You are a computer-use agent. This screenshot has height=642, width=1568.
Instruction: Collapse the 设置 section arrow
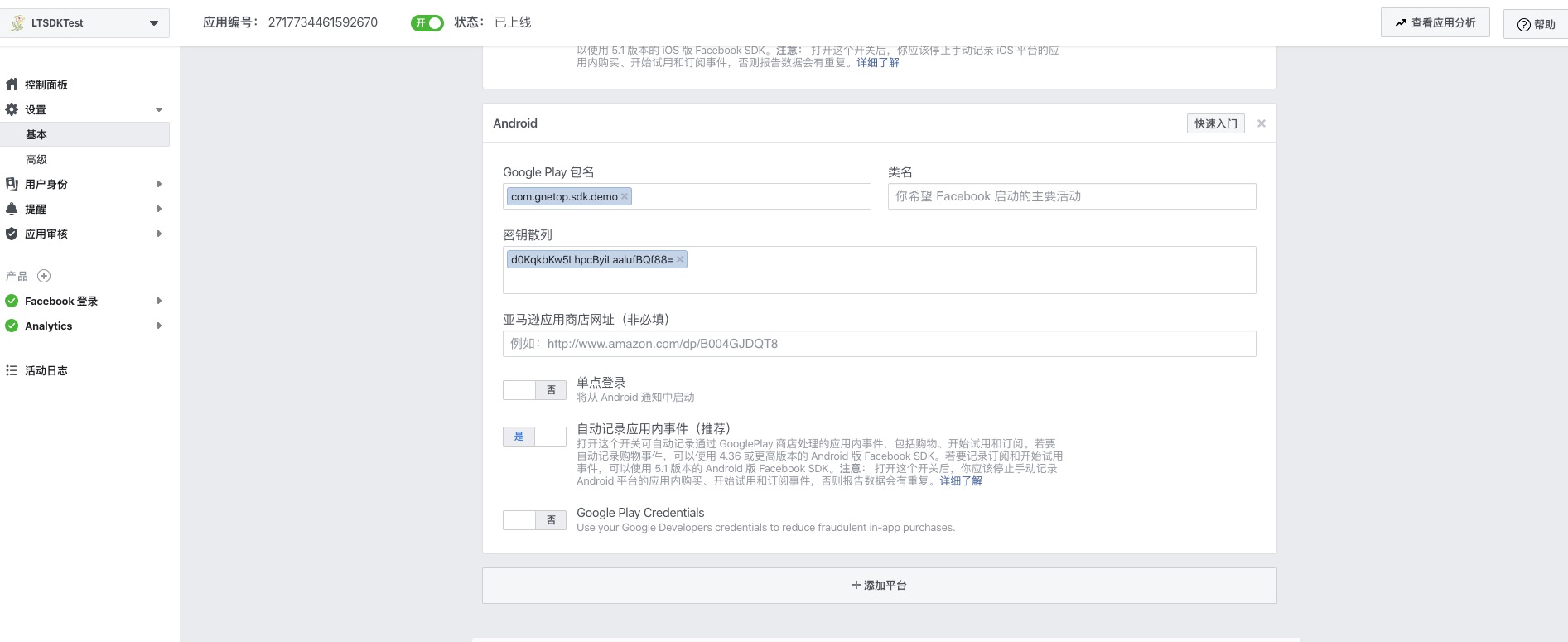[x=159, y=109]
